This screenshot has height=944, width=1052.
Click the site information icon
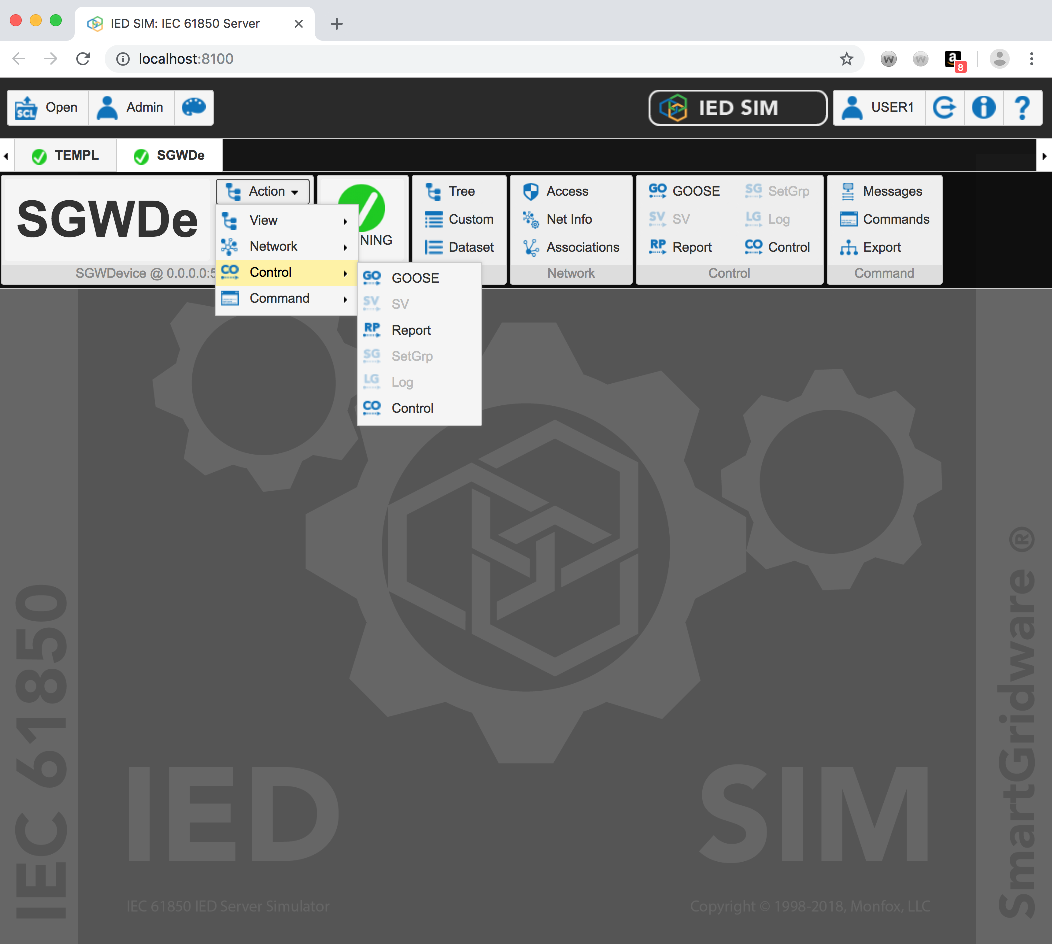coord(123,59)
